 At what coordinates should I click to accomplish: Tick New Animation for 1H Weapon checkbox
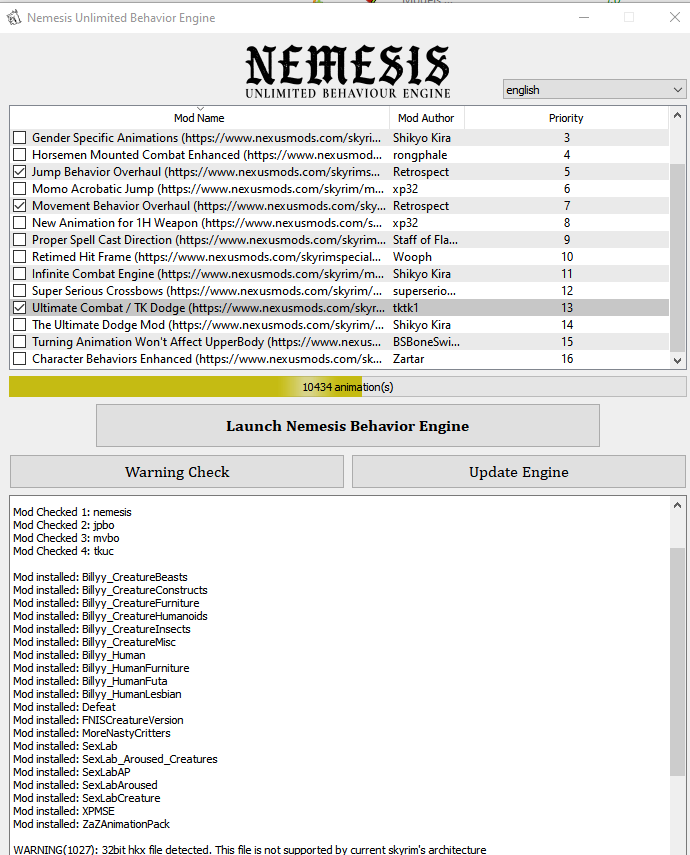(x=20, y=223)
